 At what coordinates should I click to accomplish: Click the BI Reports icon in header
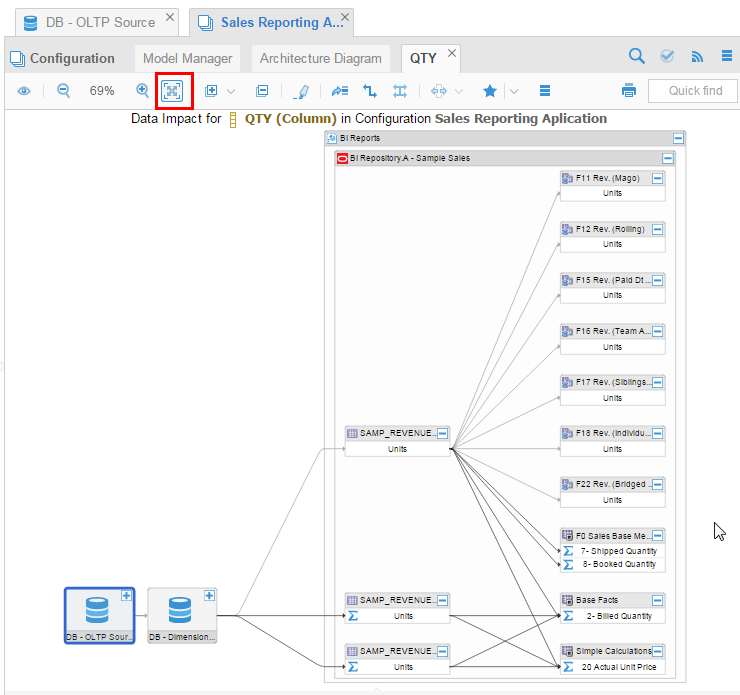332,138
